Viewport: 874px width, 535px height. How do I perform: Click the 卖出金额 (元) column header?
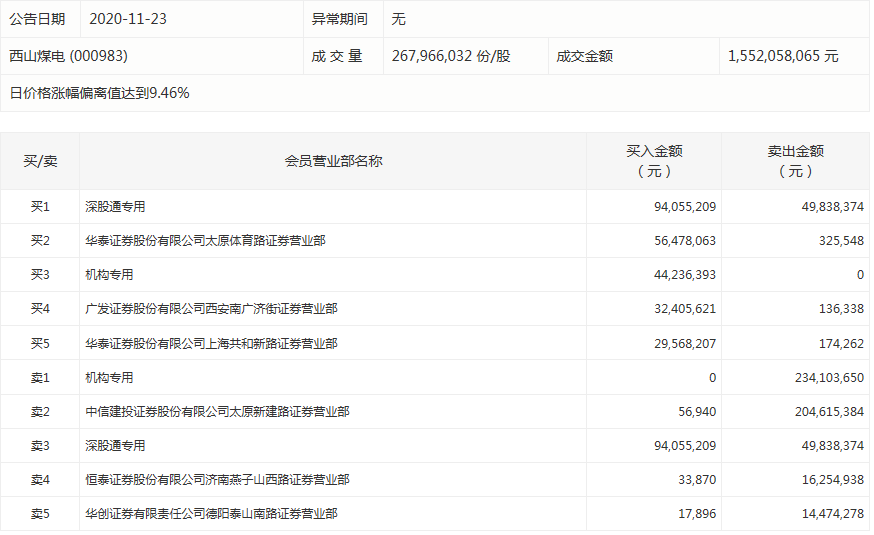(795, 161)
